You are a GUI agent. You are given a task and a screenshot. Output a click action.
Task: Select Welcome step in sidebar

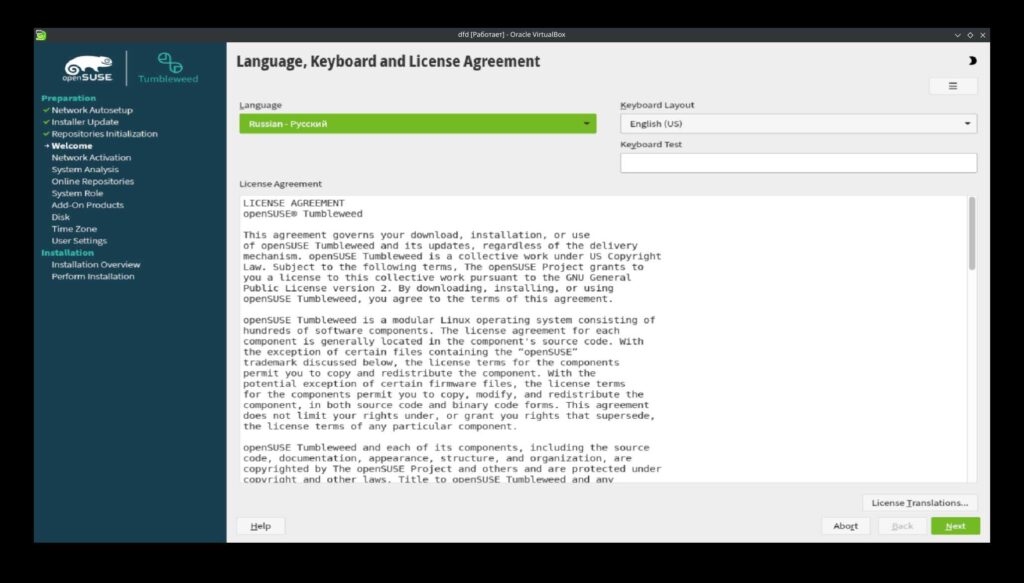point(72,146)
